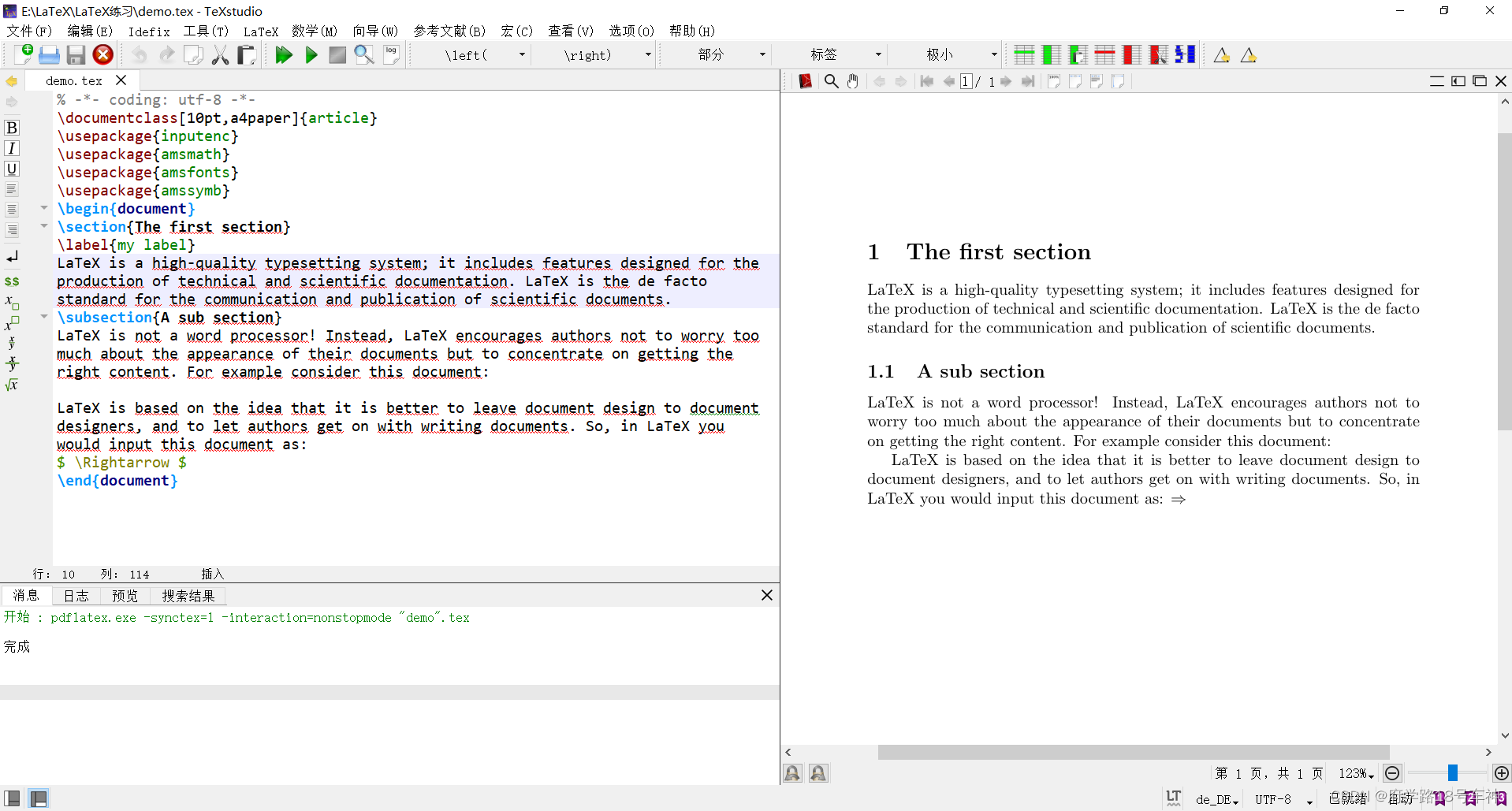Click the PDF zoom slider handle
This screenshot has height=811, width=1512.
[1452, 773]
